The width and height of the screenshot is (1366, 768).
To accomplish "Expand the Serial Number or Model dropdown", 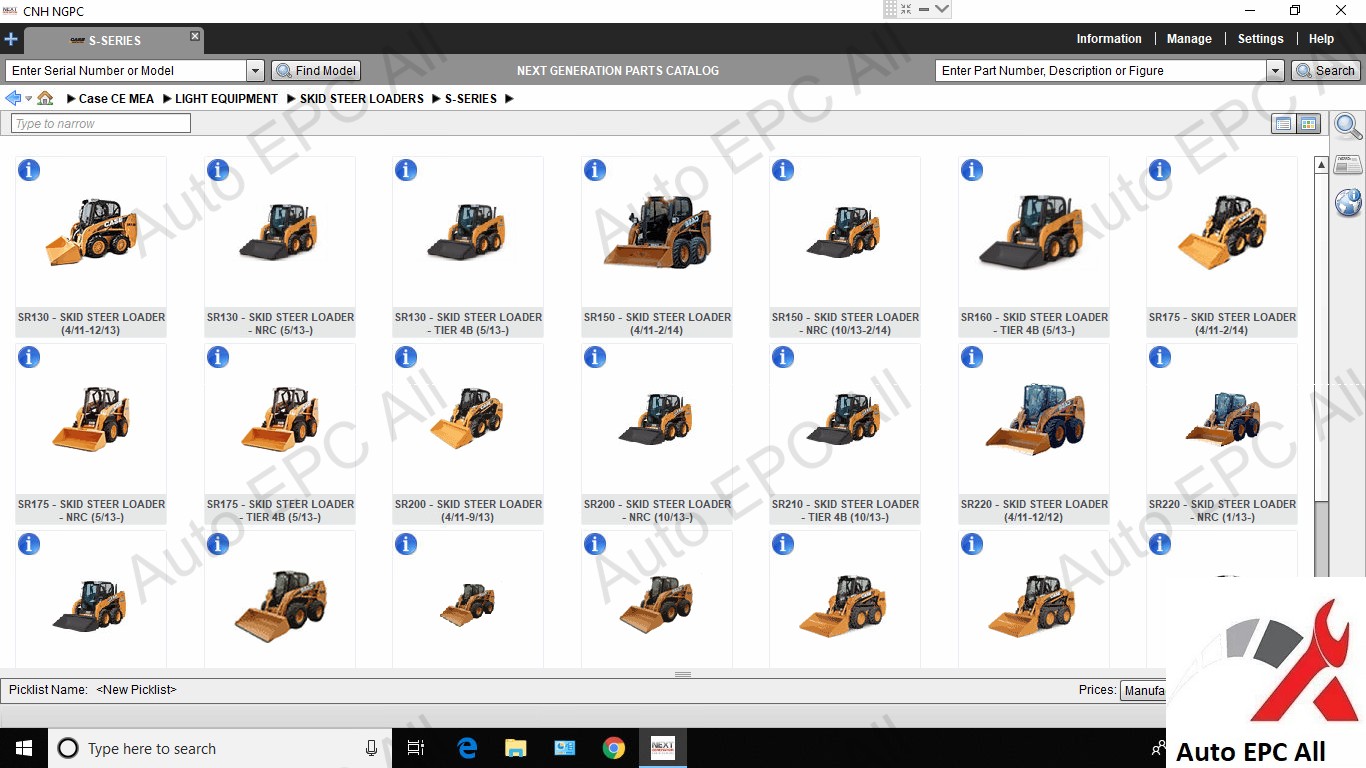I will 255,71.
